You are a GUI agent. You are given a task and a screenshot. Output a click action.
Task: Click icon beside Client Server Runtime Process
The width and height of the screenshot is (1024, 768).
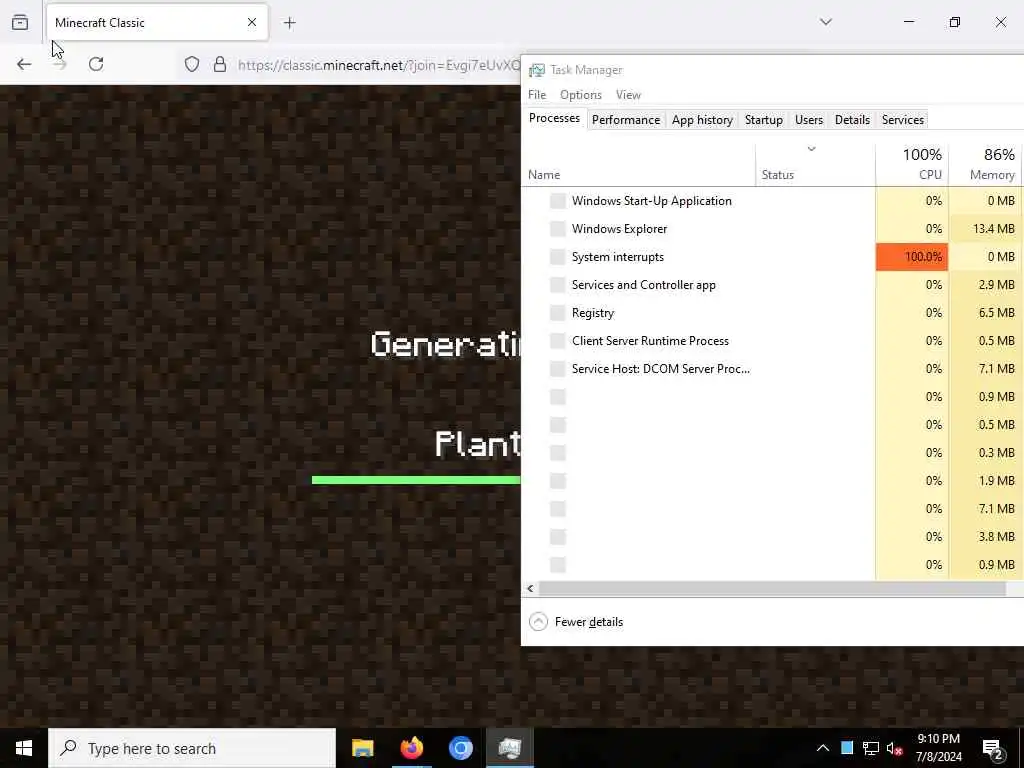[558, 341]
